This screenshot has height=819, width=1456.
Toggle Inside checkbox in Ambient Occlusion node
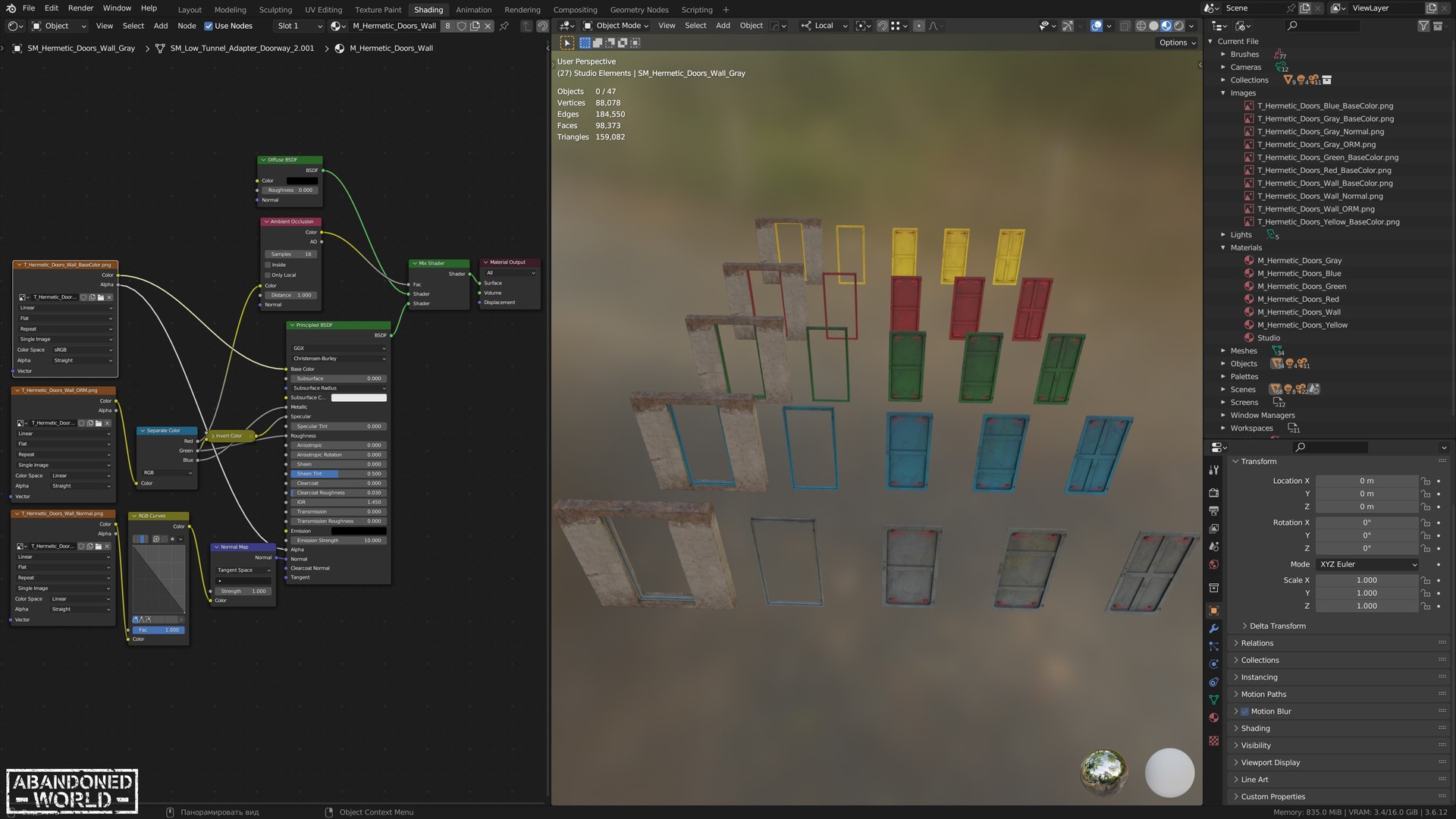(268, 265)
